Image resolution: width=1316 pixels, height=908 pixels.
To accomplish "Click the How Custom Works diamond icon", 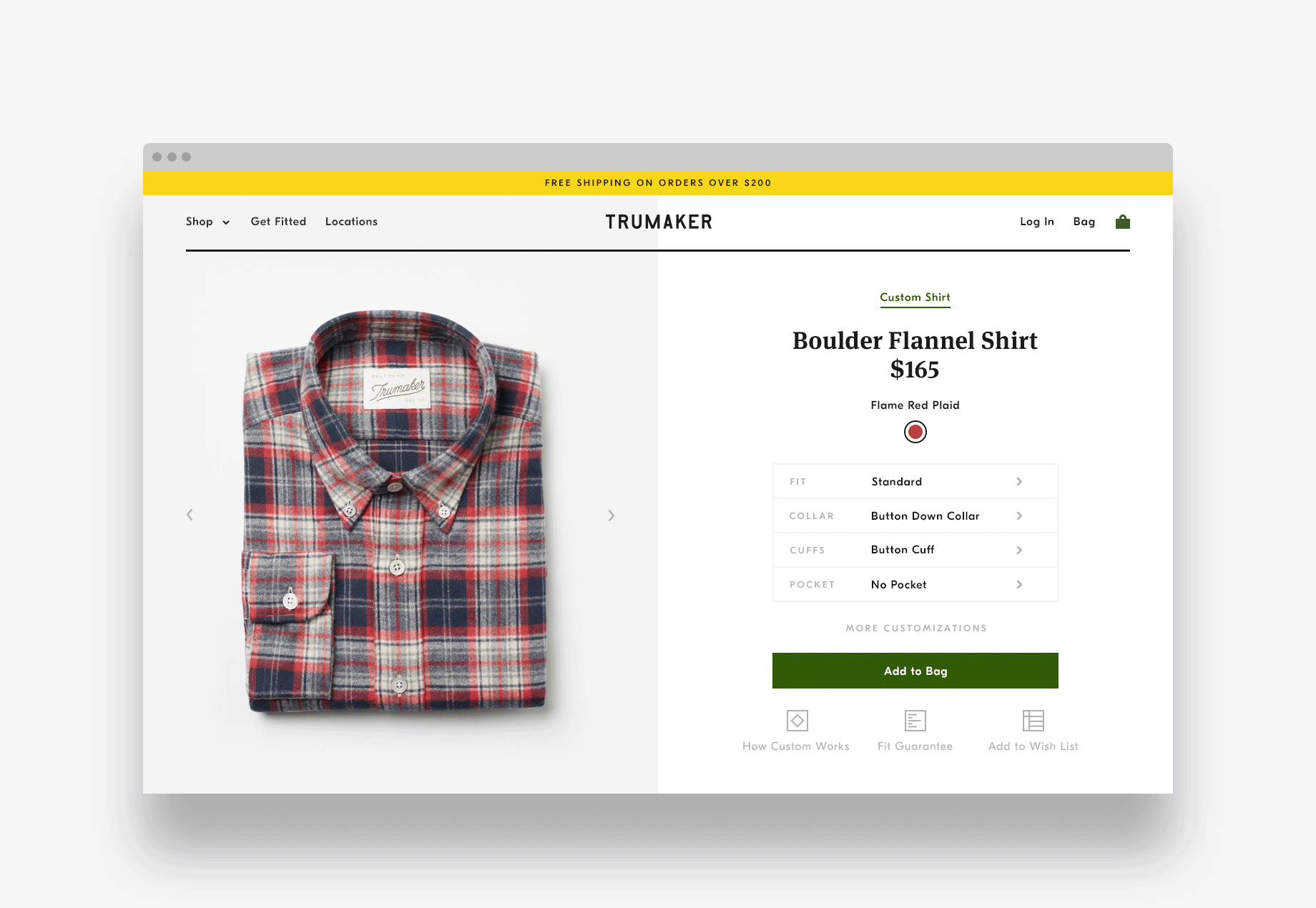I will 797,720.
